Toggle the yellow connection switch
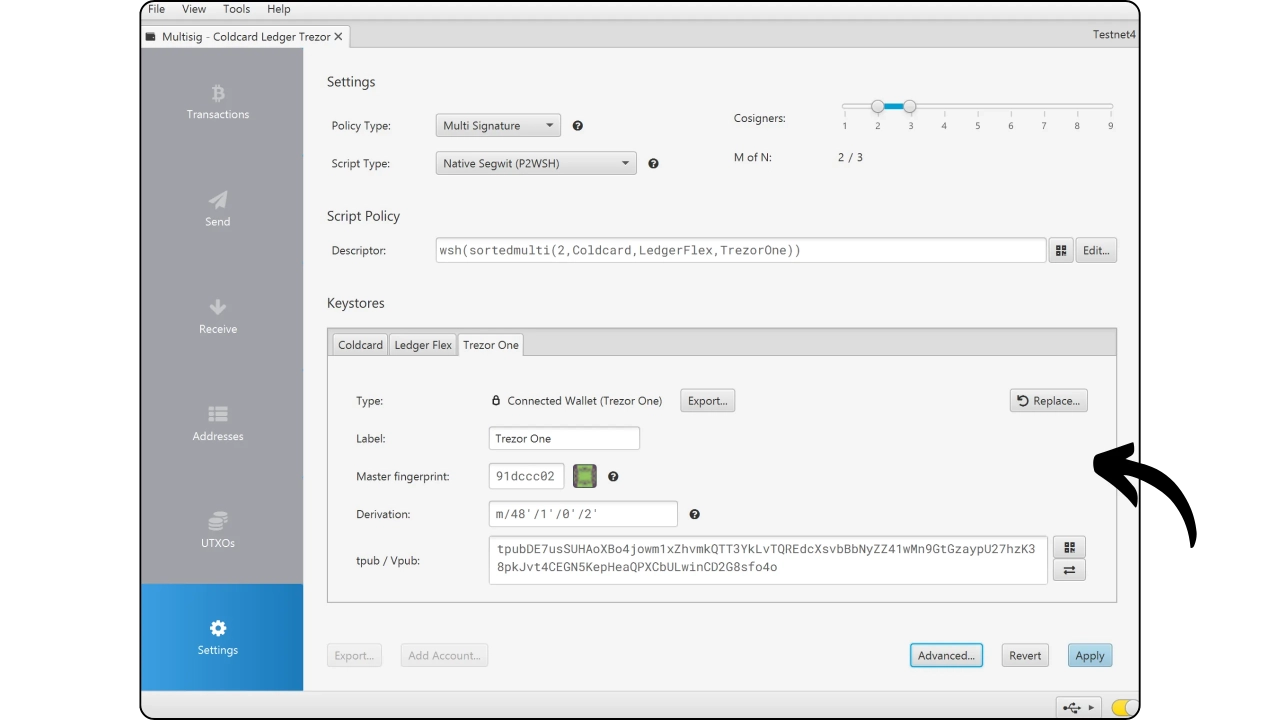Image resolution: width=1280 pixels, height=720 pixels. pos(1124,707)
